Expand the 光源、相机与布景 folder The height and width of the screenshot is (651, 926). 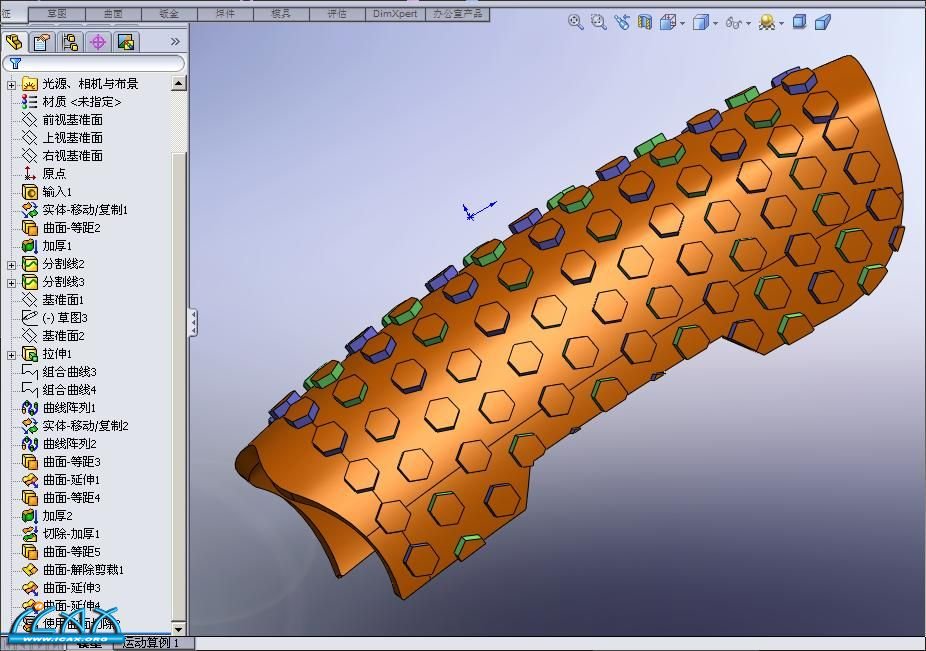point(12,84)
